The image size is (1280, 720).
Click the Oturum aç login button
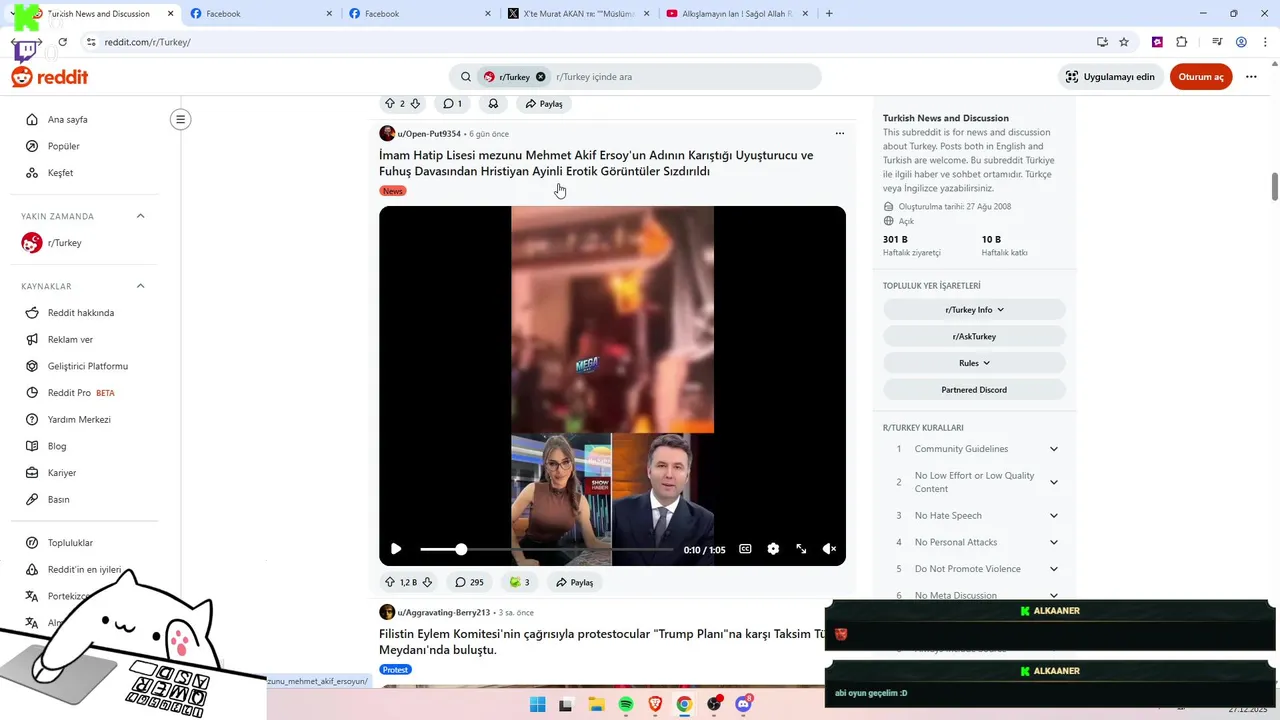point(1201,77)
